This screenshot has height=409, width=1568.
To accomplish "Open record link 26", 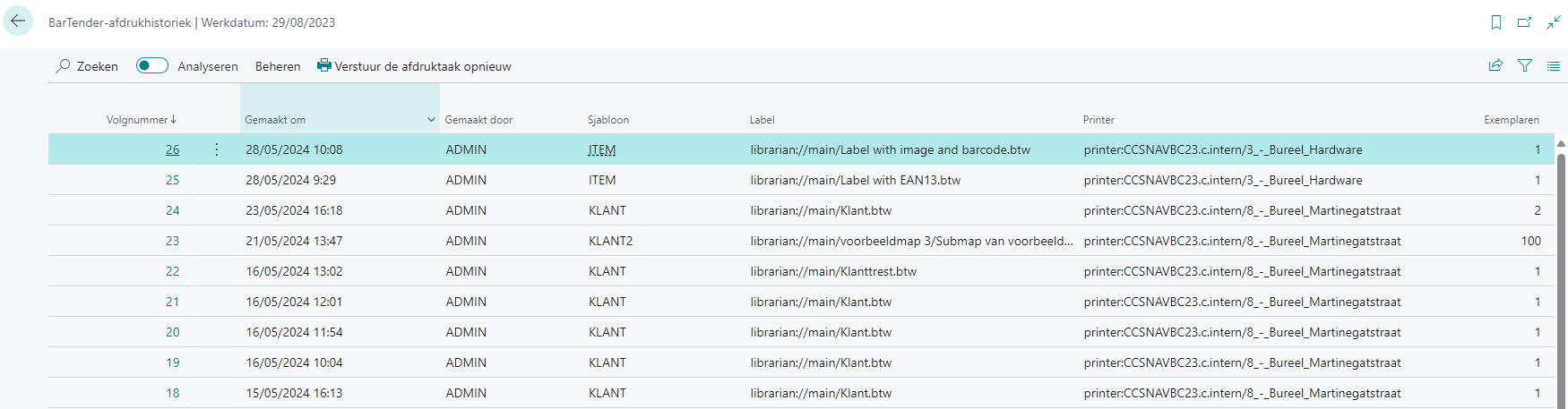I will [x=172, y=149].
